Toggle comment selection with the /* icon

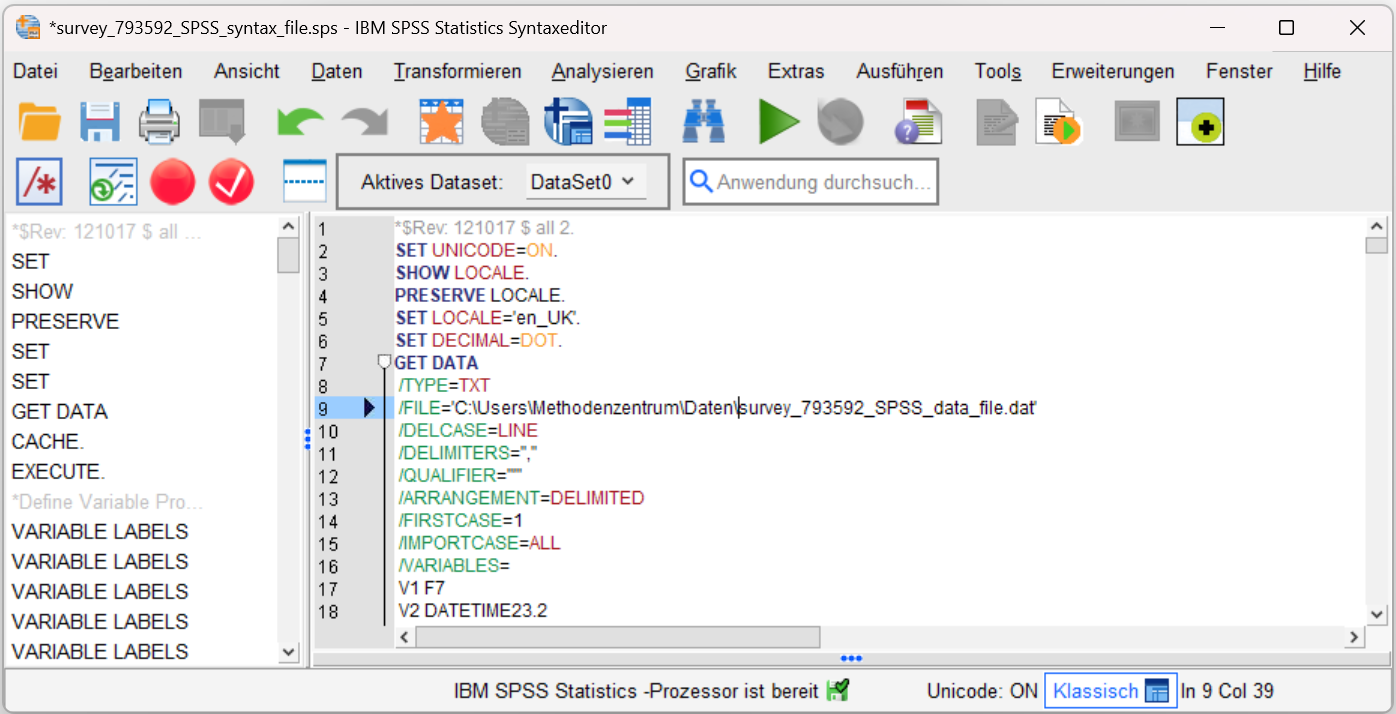(40, 182)
